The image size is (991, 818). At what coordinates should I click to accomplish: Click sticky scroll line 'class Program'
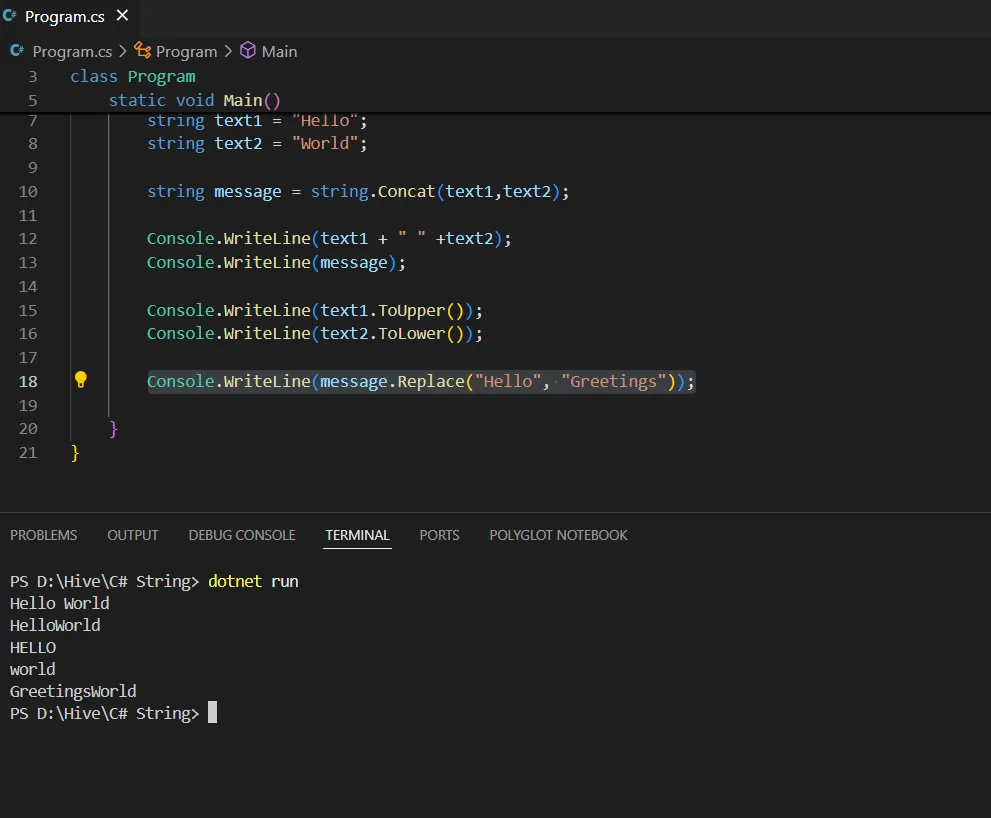pyautogui.click(x=133, y=76)
